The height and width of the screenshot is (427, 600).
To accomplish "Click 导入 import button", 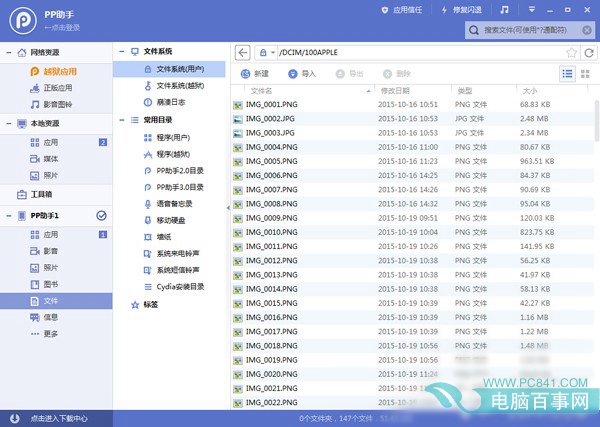I will [302, 74].
